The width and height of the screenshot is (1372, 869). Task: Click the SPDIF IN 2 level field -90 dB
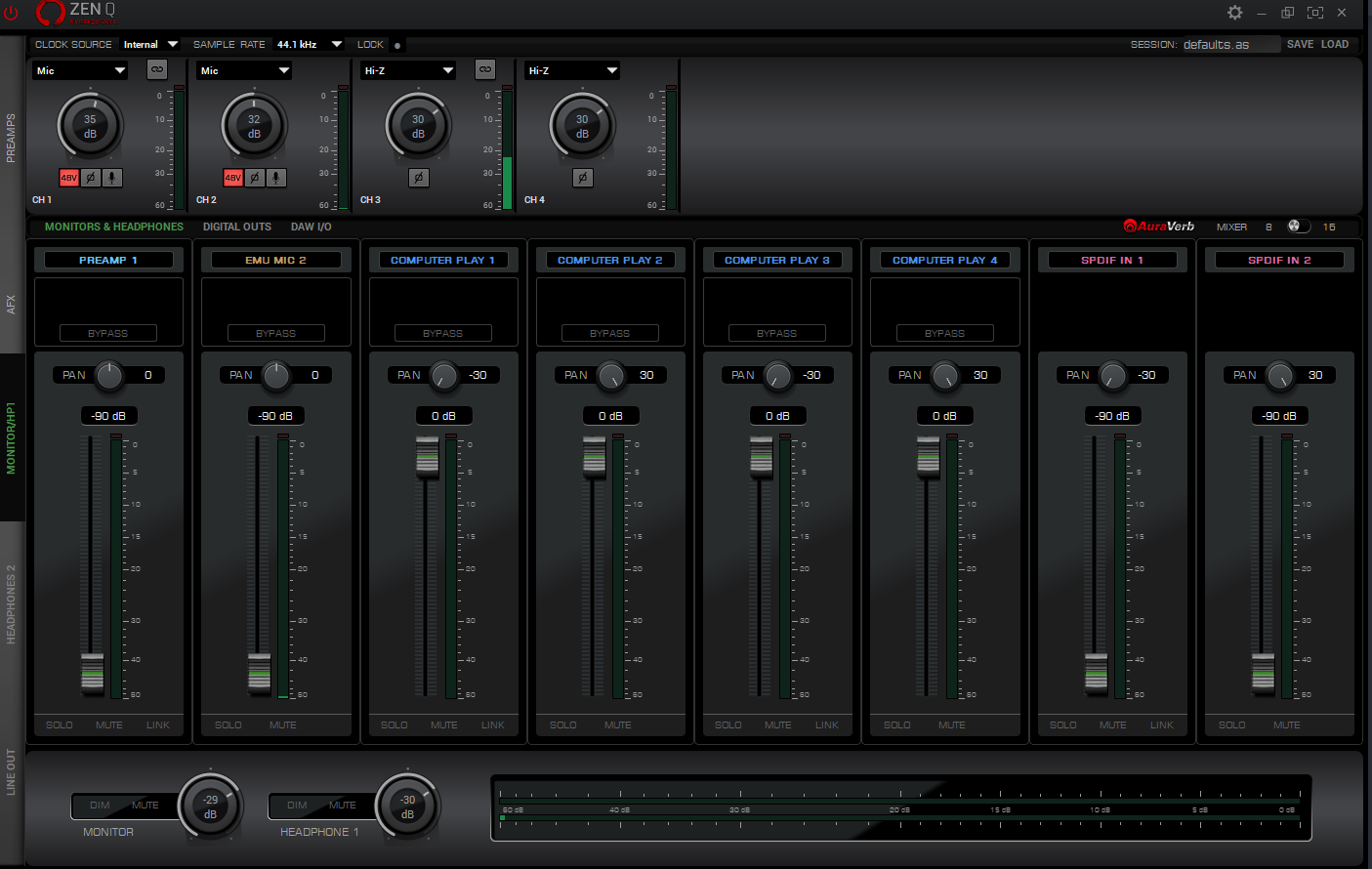pyautogui.click(x=1279, y=416)
